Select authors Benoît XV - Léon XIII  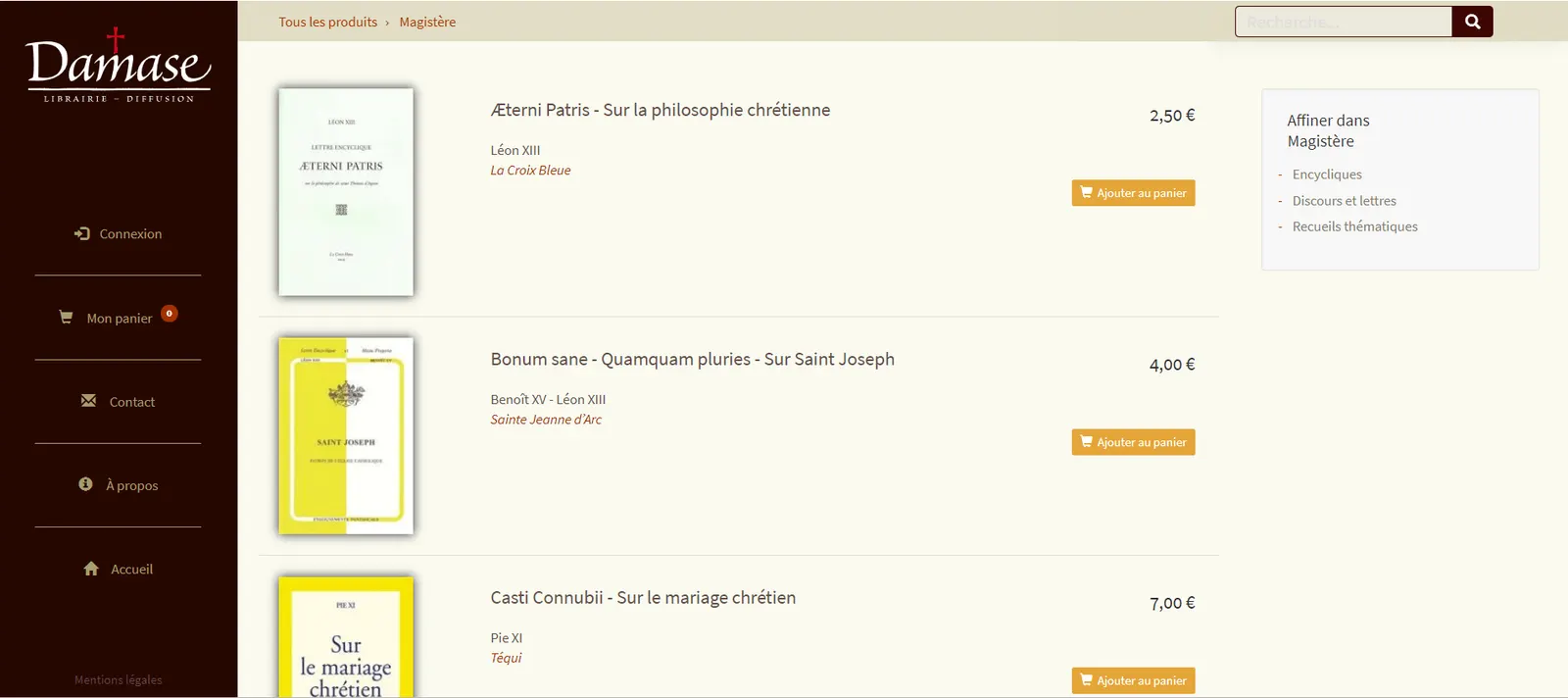click(x=548, y=399)
